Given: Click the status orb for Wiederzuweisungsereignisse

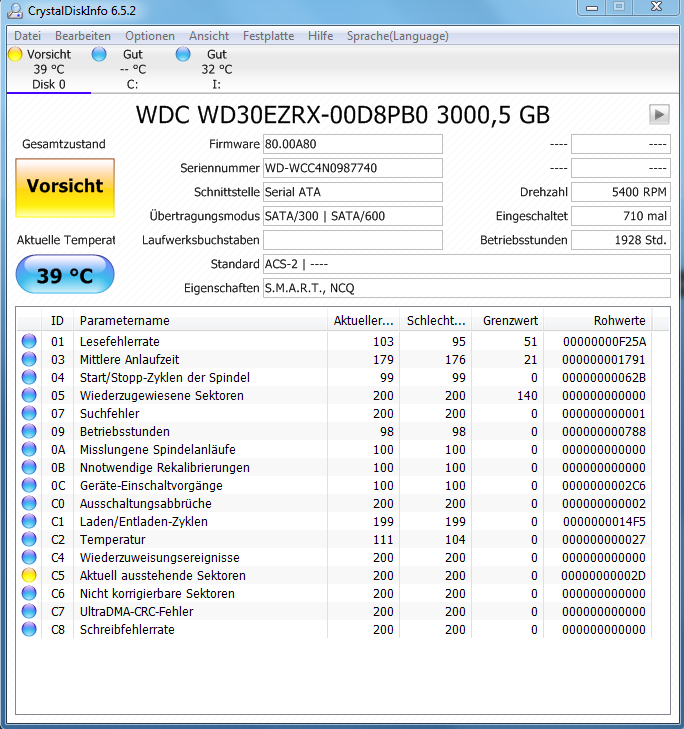Looking at the screenshot, I should [29, 557].
